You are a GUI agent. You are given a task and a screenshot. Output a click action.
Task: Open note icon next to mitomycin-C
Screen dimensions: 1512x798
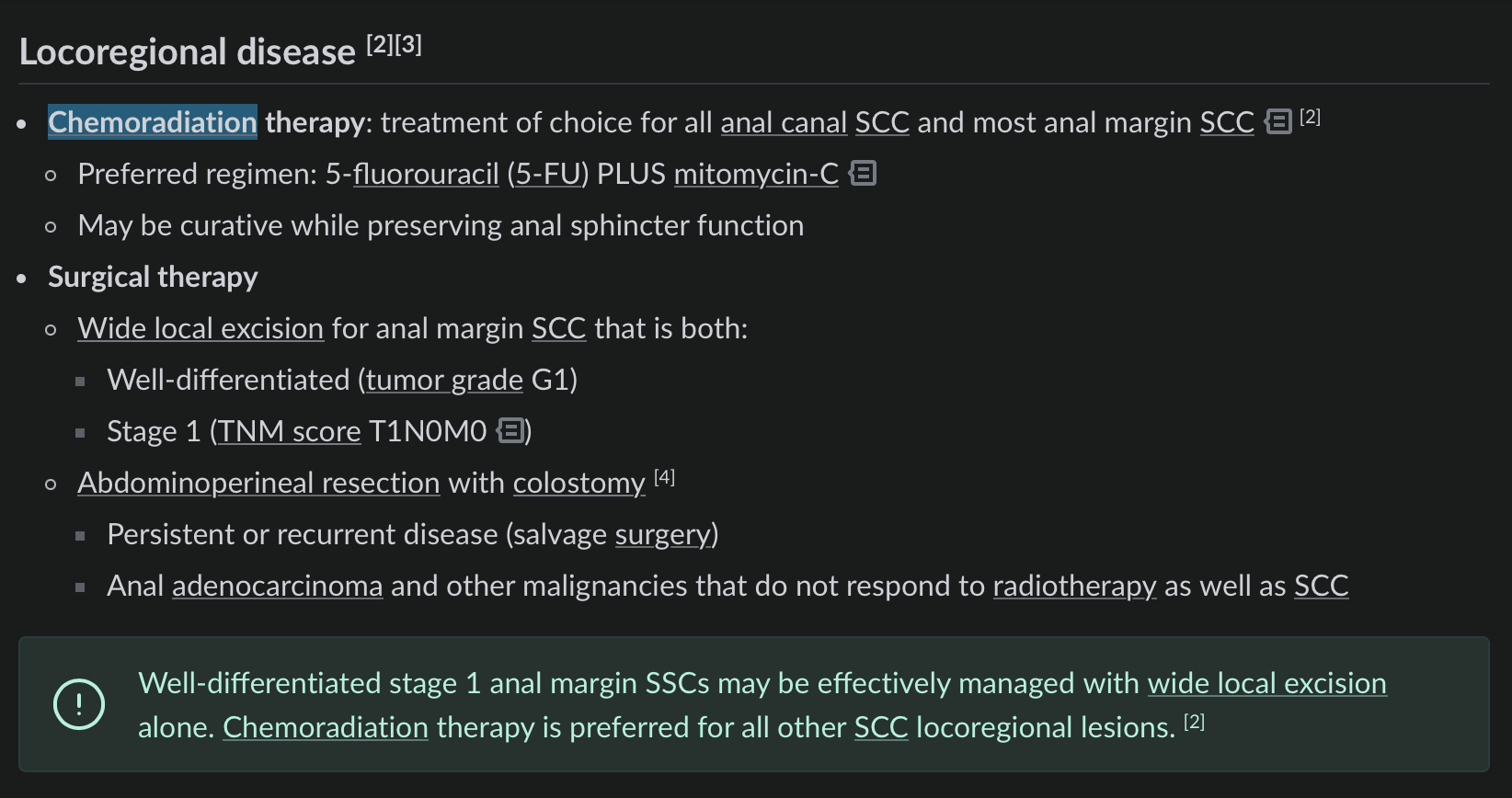[863, 173]
